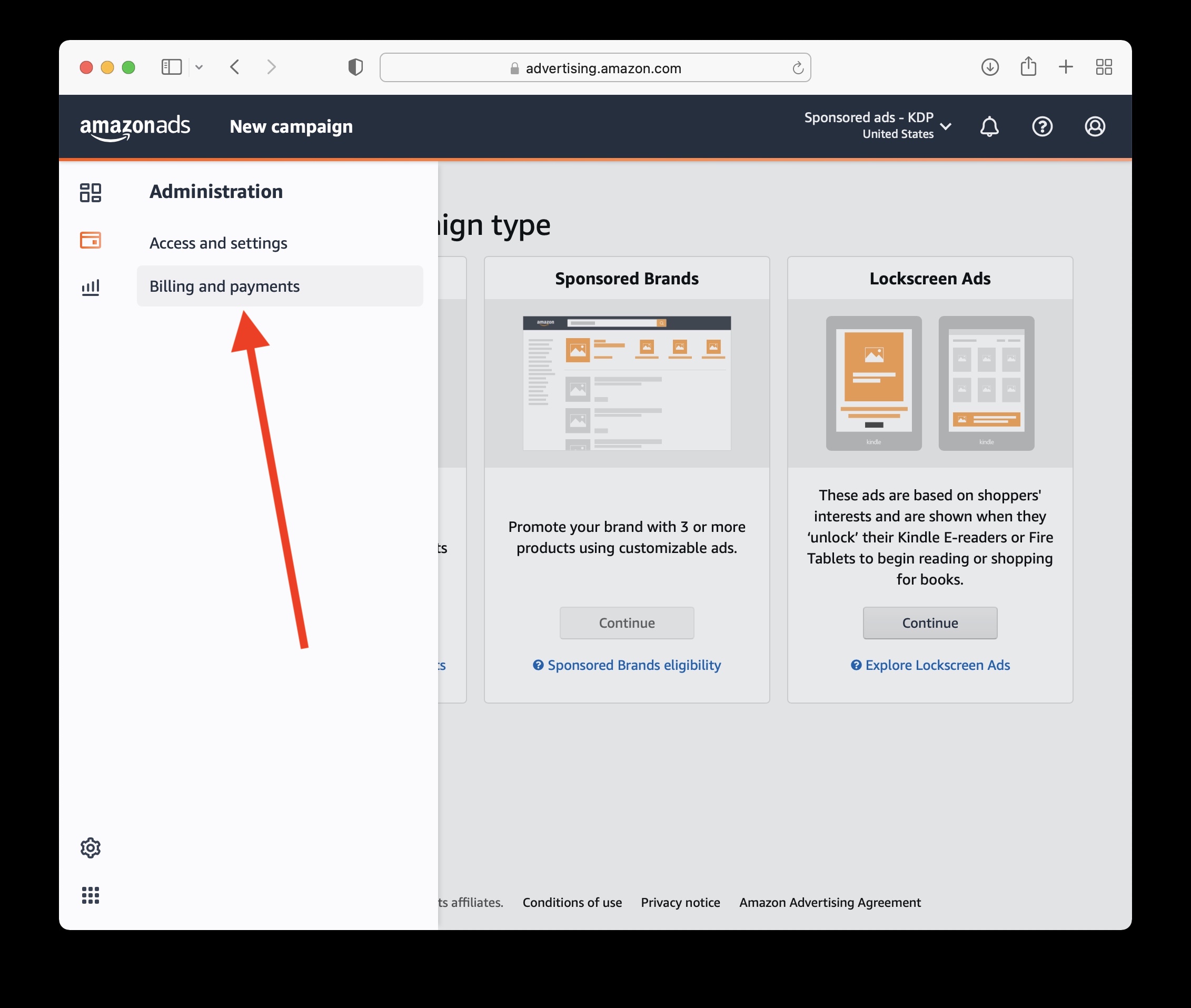Image resolution: width=1191 pixels, height=1008 pixels.
Task: Click the Safari share icon
Action: [1028, 66]
